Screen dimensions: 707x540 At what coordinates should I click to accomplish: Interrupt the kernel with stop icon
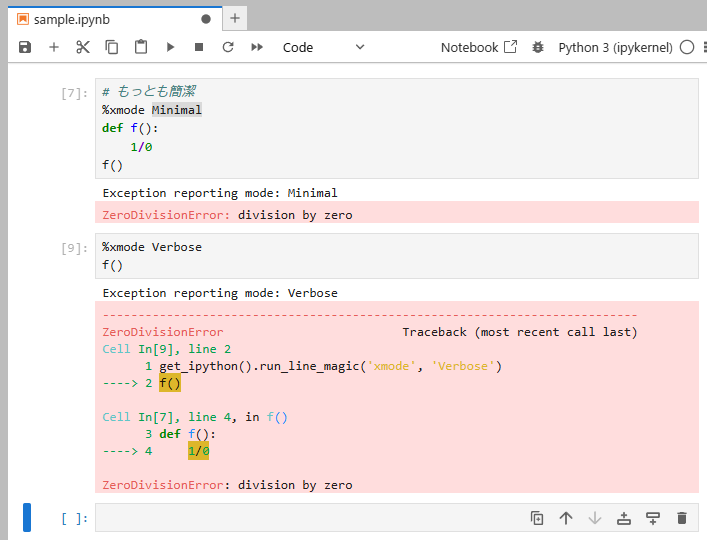199,47
